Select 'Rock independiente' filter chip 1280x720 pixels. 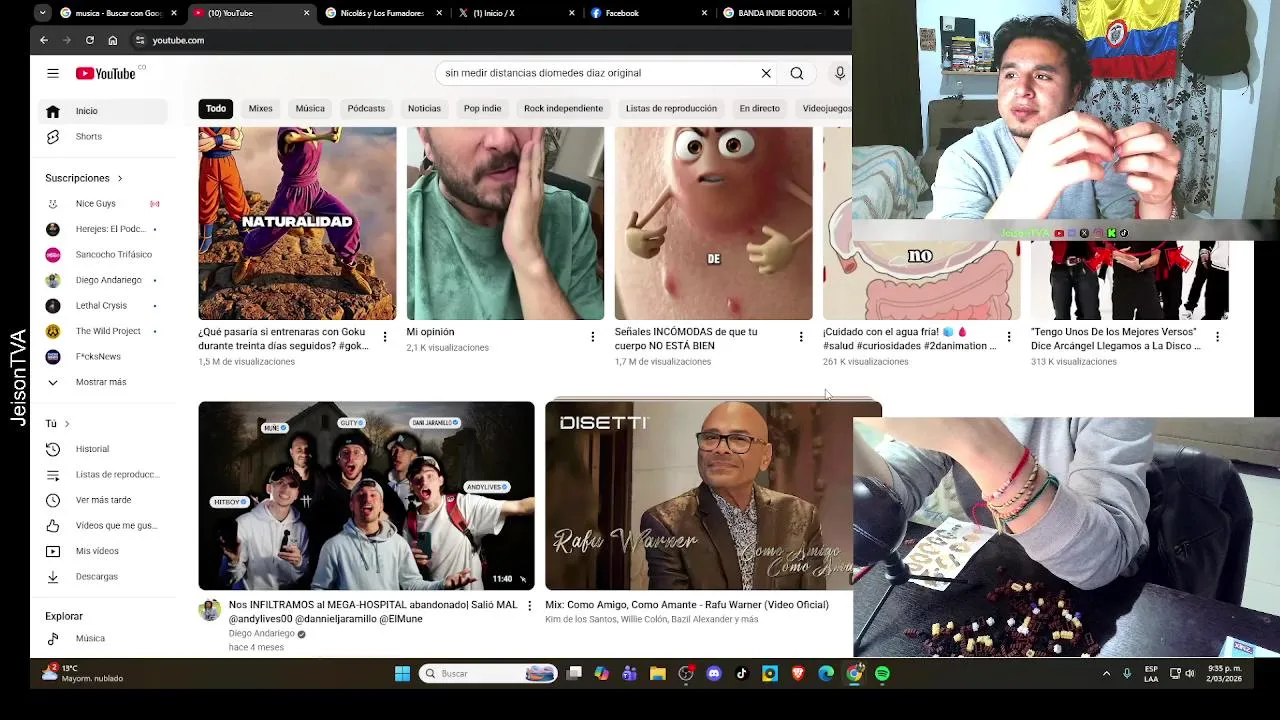click(563, 108)
